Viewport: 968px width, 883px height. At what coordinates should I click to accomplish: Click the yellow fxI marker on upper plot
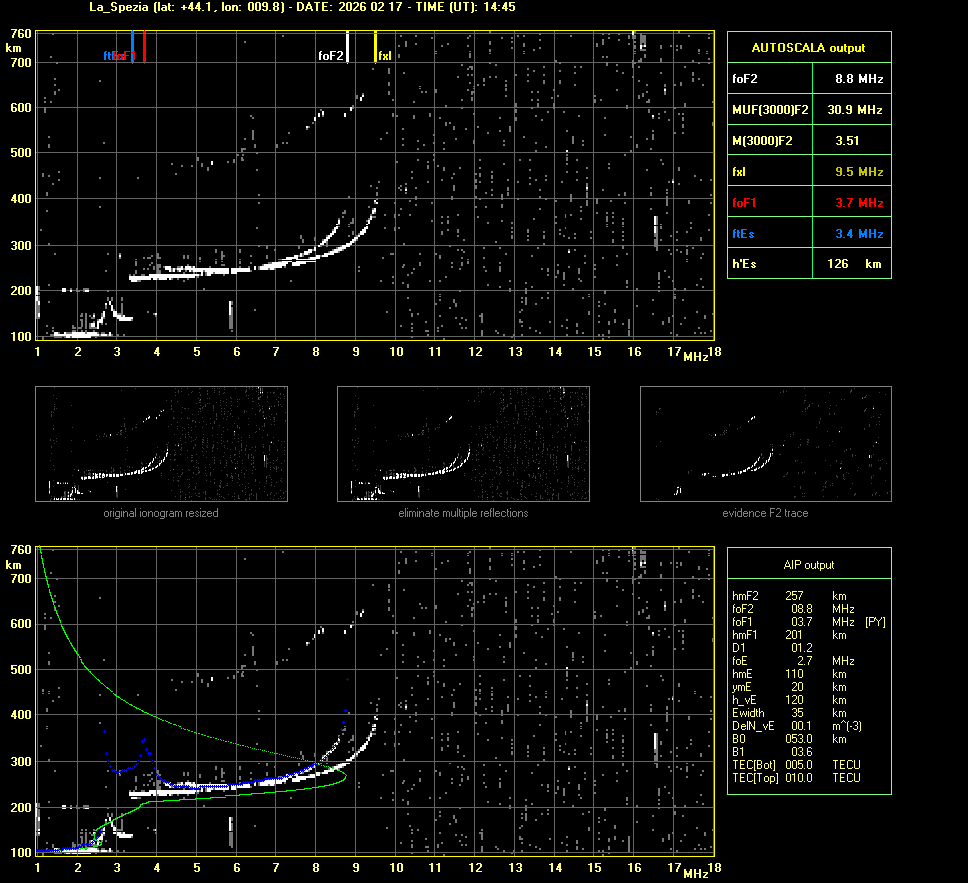coord(375,47)
